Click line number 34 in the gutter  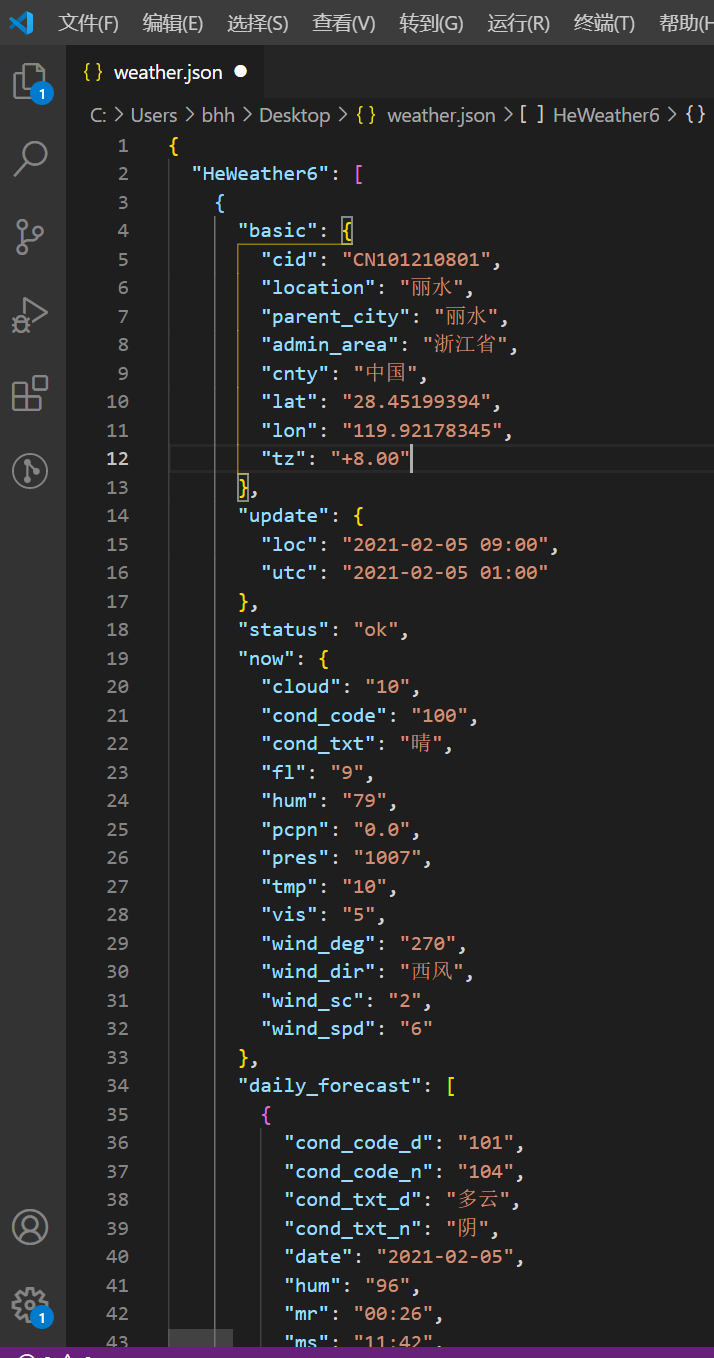118,1085
